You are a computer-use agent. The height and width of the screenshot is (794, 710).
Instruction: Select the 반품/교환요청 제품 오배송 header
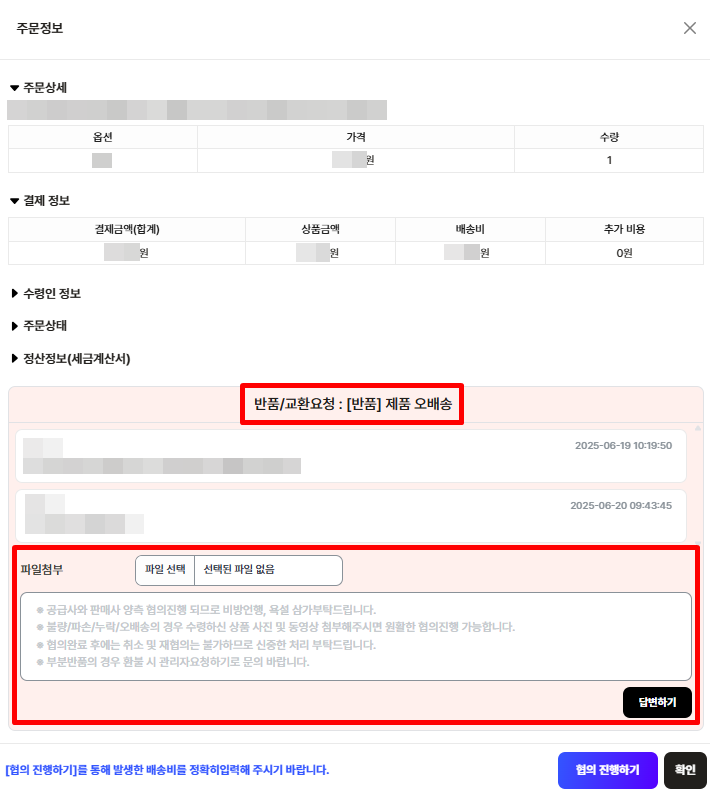pos(352,404)
